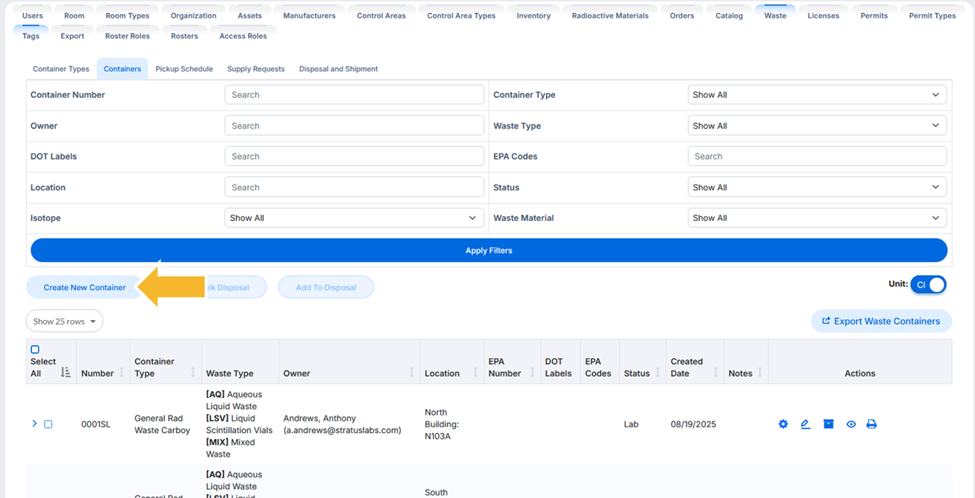The width and height of the screenshot is (975, 498).
Task: Sort table by Owner column
Action: click(x=411, y=372)
